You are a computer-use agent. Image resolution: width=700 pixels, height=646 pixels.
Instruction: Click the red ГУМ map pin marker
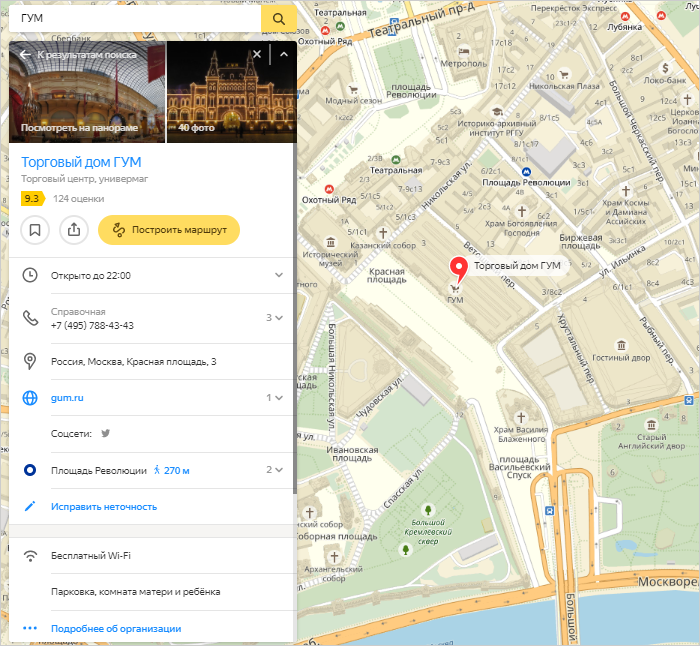click(458, 269)
